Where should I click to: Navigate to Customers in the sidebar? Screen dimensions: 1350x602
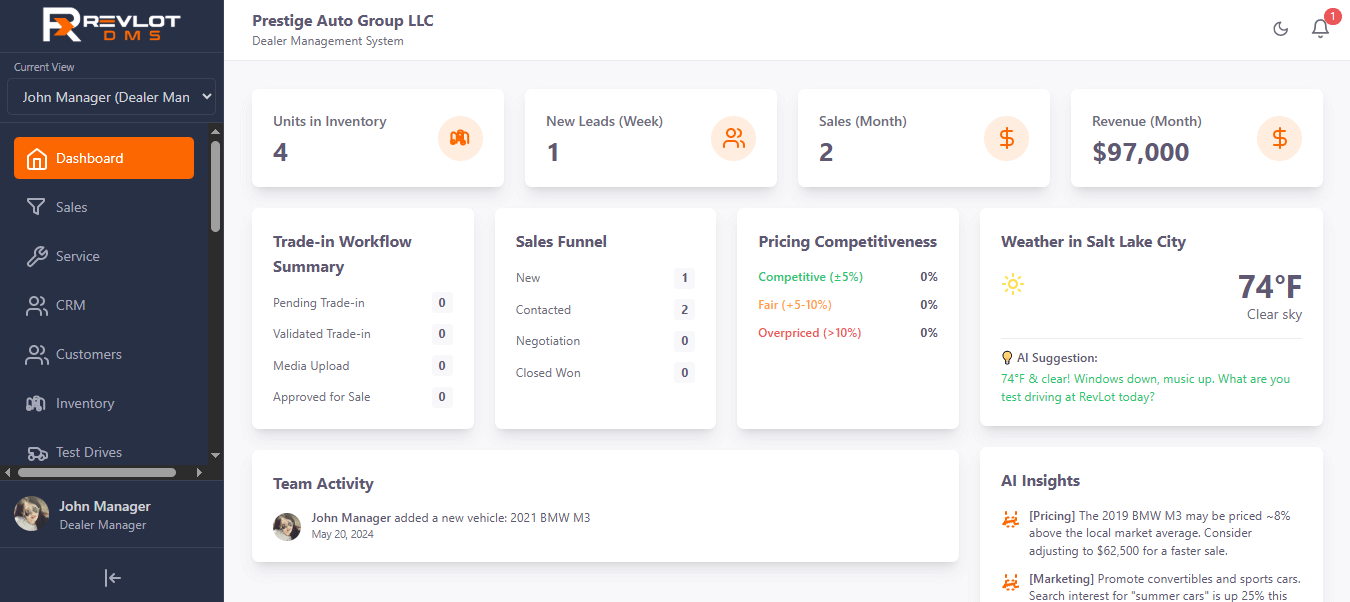88,354
